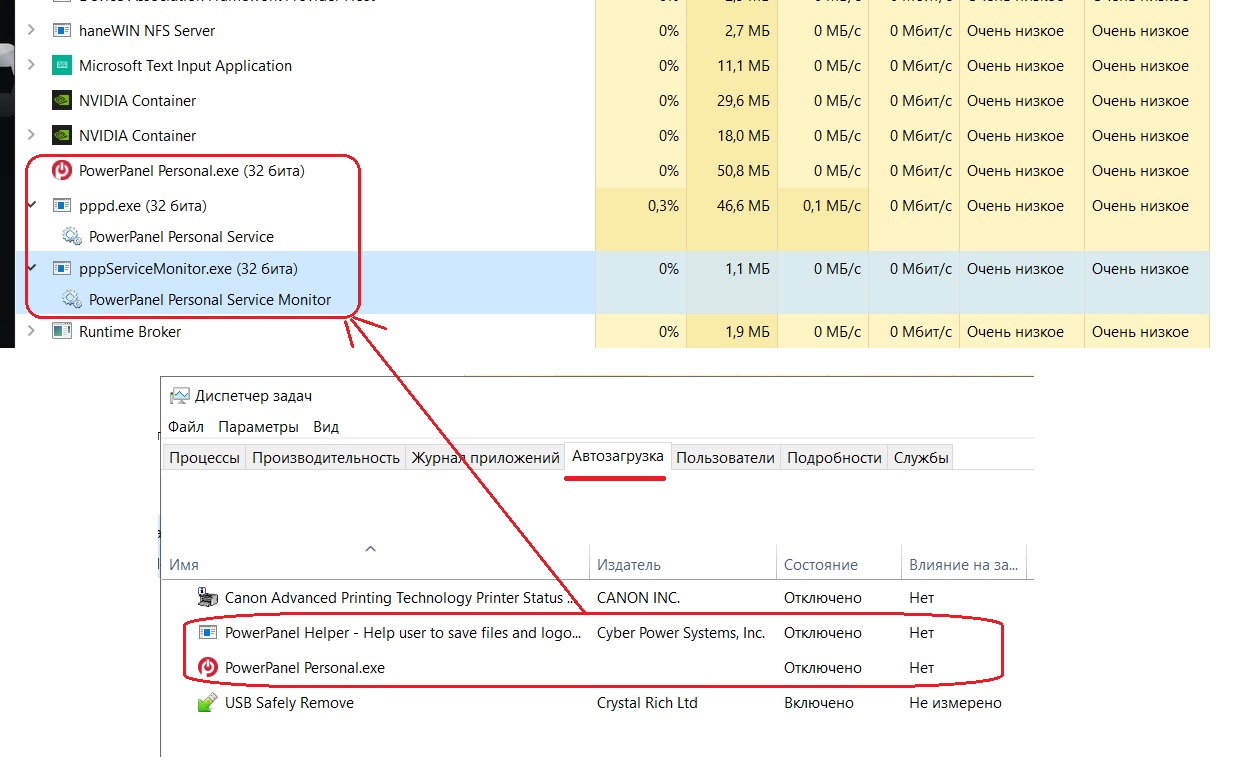Collapse the pppd.exe process group
The width and height of the screenshot is (1237, 761).
click(32, 206)
